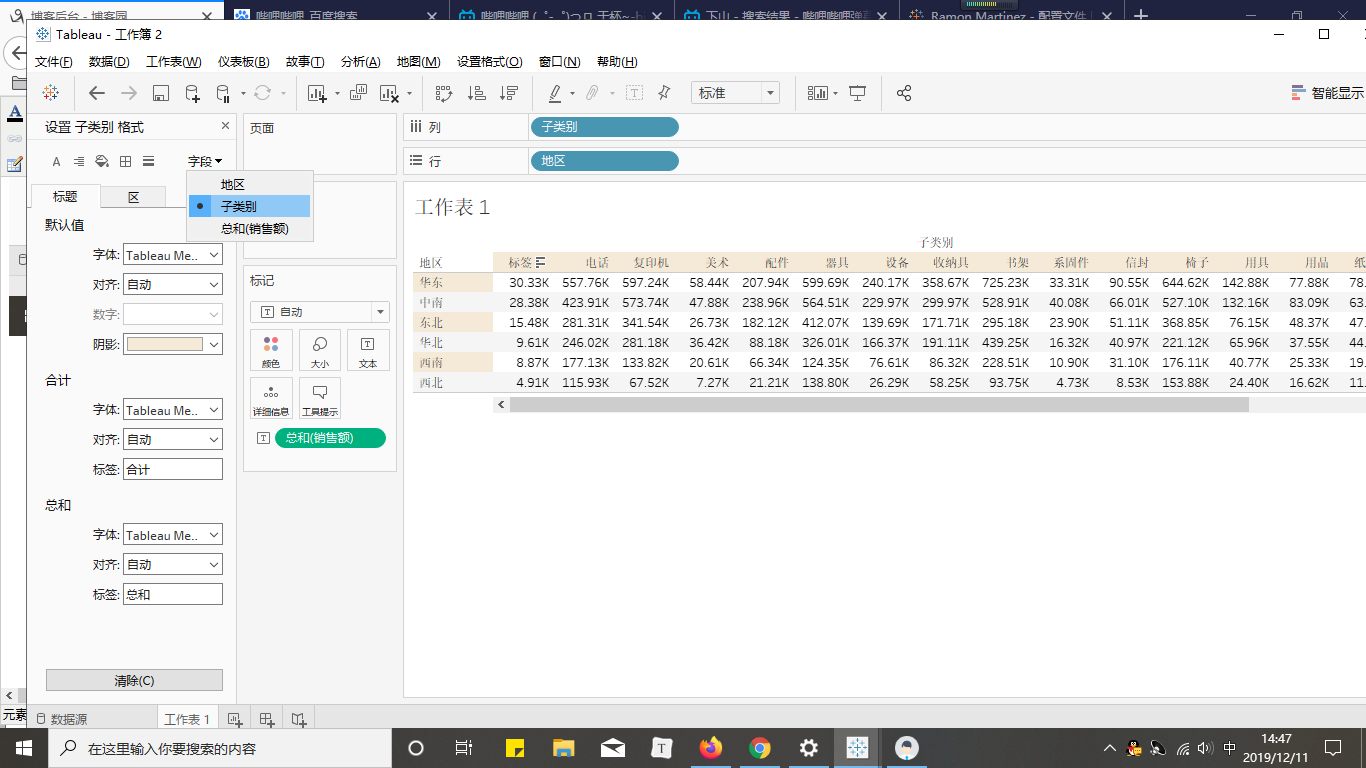Open font formatting (A) in format pane
Screen dimensions: 1366x768
pos(56,161)
